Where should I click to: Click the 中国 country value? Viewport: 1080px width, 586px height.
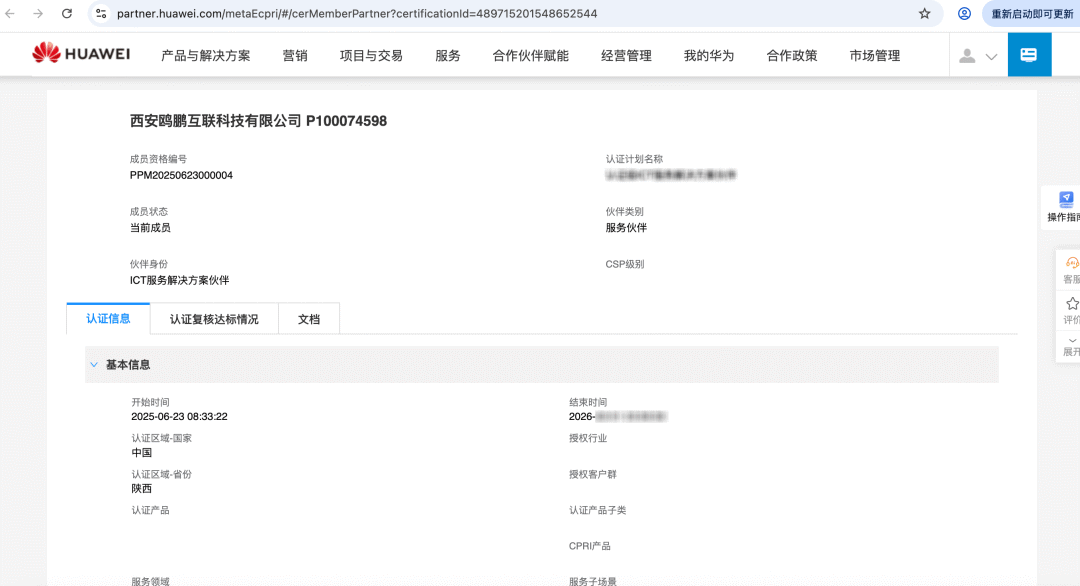pos(141,452)
